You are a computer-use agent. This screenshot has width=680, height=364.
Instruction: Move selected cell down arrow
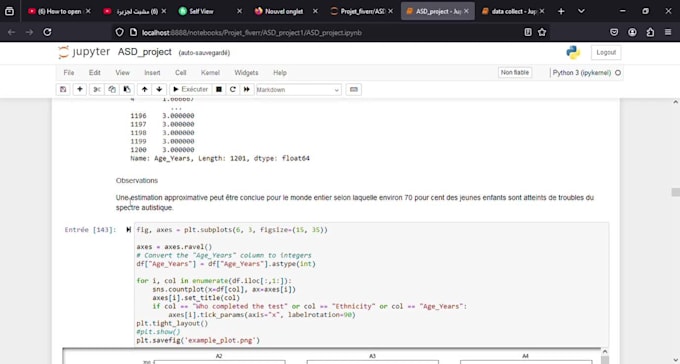[x=159, y=89]
